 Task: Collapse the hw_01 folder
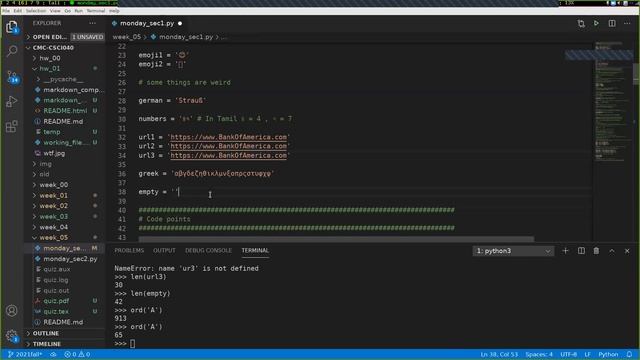(x=65, y=69)
